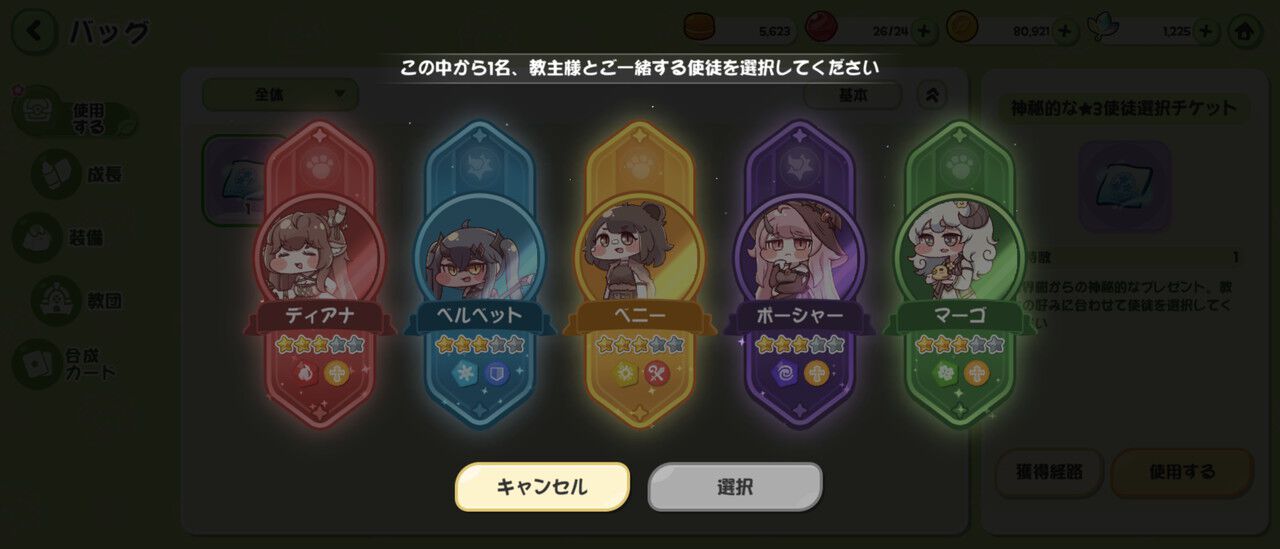Pick the ベニー character card

pos(639,272)
